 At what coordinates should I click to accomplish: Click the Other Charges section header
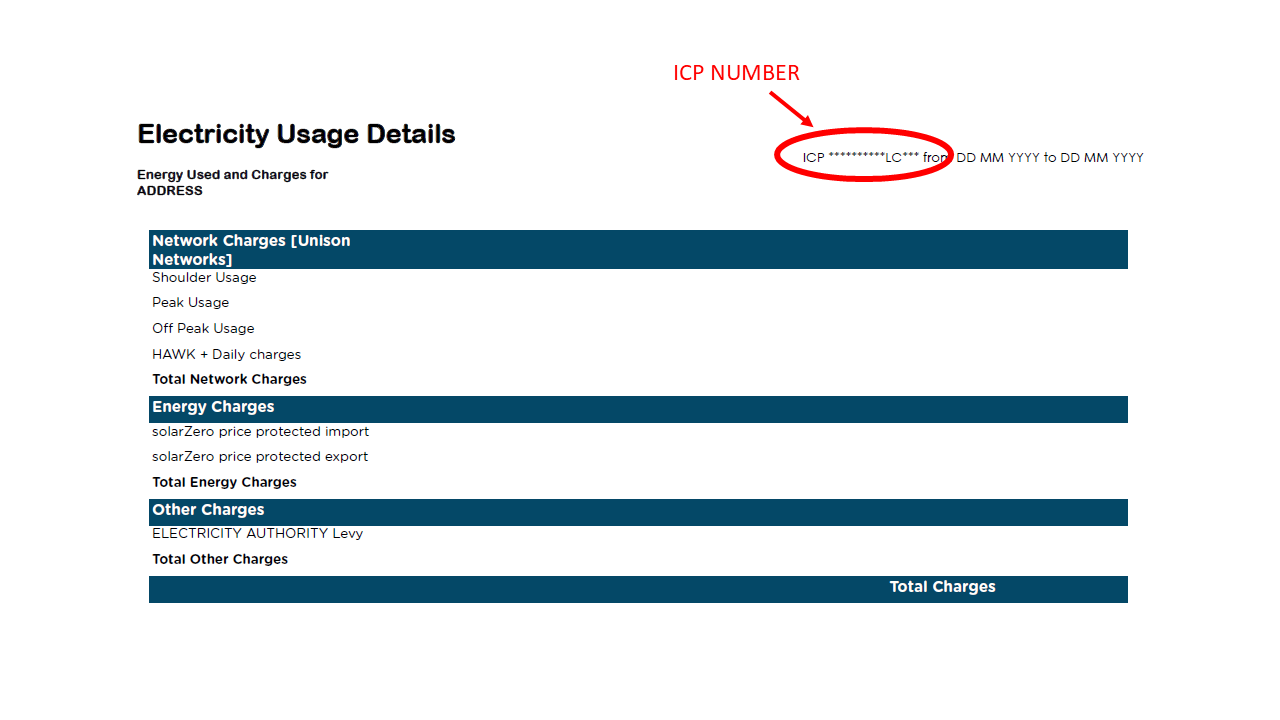208,510
